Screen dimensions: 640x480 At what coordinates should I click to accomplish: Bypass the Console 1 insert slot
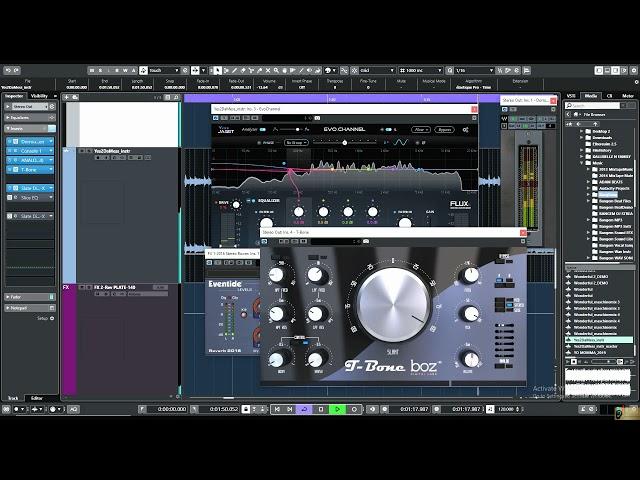pyautogui.click(x=10, y=151)
